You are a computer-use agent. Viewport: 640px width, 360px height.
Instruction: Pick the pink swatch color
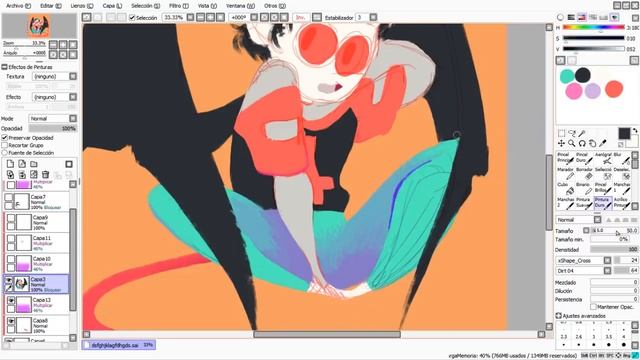[x=573, y=91]
